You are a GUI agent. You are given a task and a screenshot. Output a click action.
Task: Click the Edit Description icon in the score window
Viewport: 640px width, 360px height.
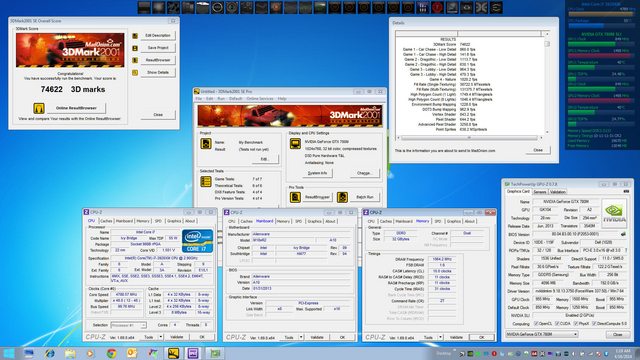[x=135, y=36]
